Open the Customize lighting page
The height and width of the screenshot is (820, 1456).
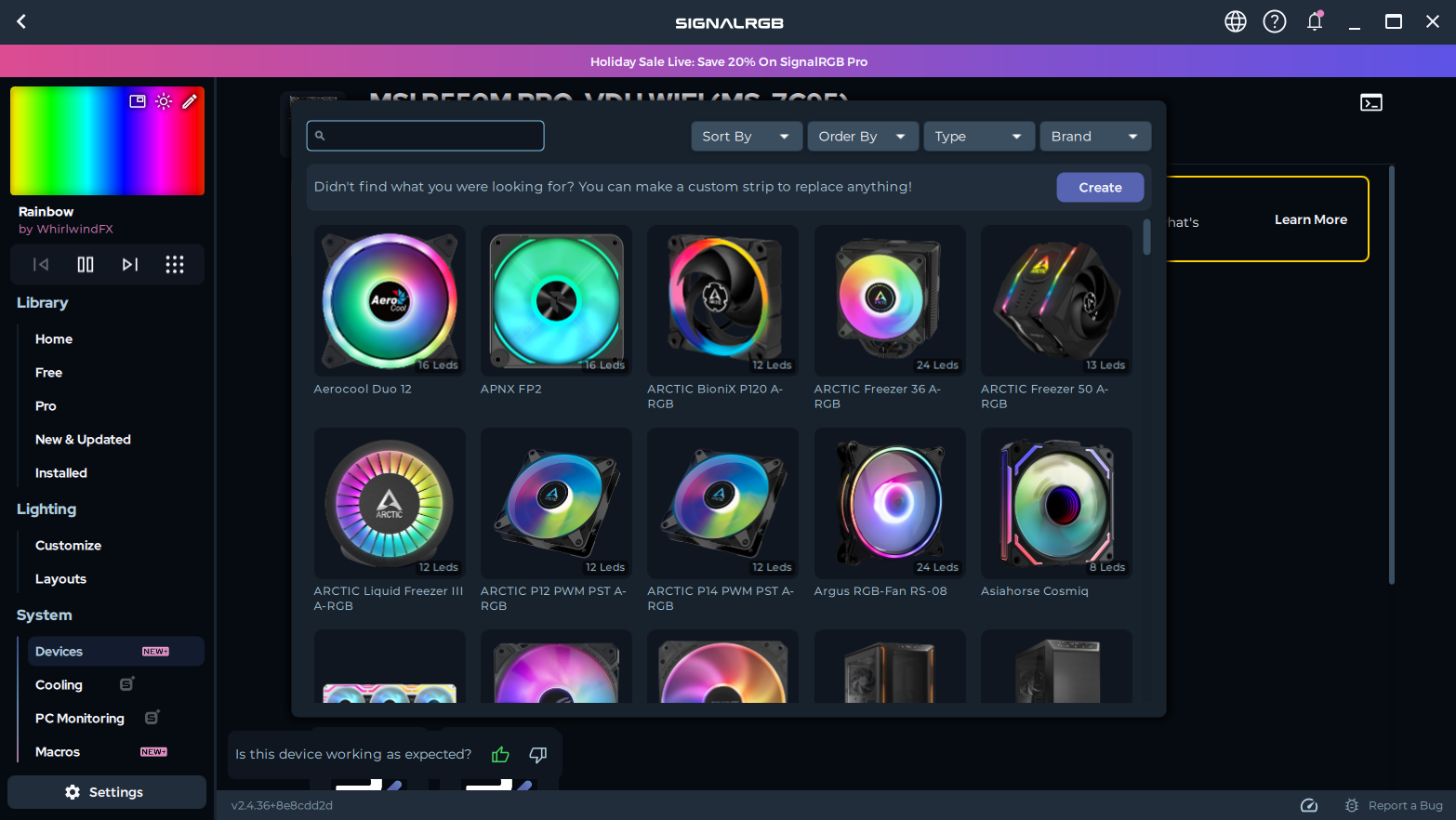point(68,546)
